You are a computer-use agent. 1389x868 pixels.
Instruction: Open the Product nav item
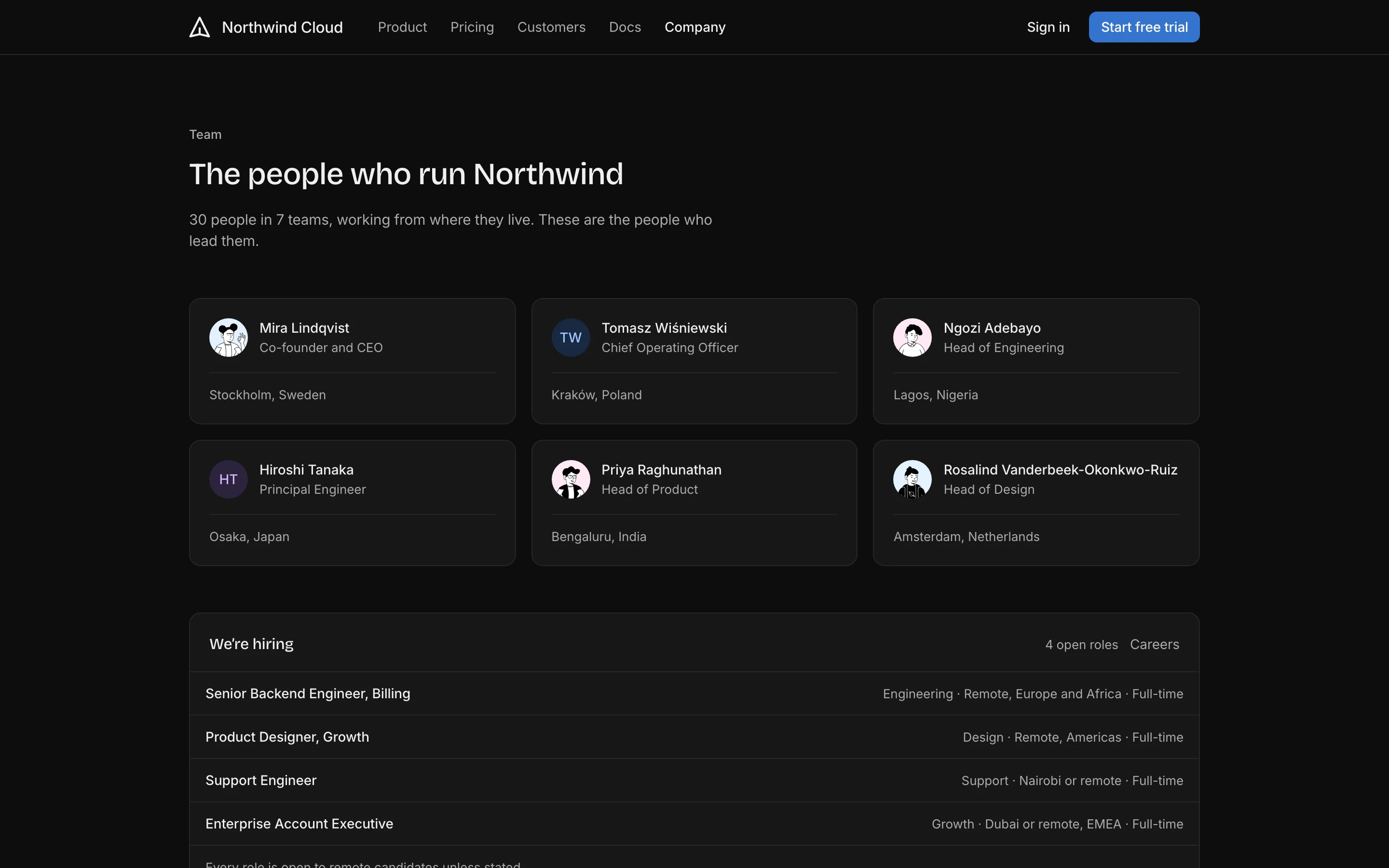(x=402, y=27)
